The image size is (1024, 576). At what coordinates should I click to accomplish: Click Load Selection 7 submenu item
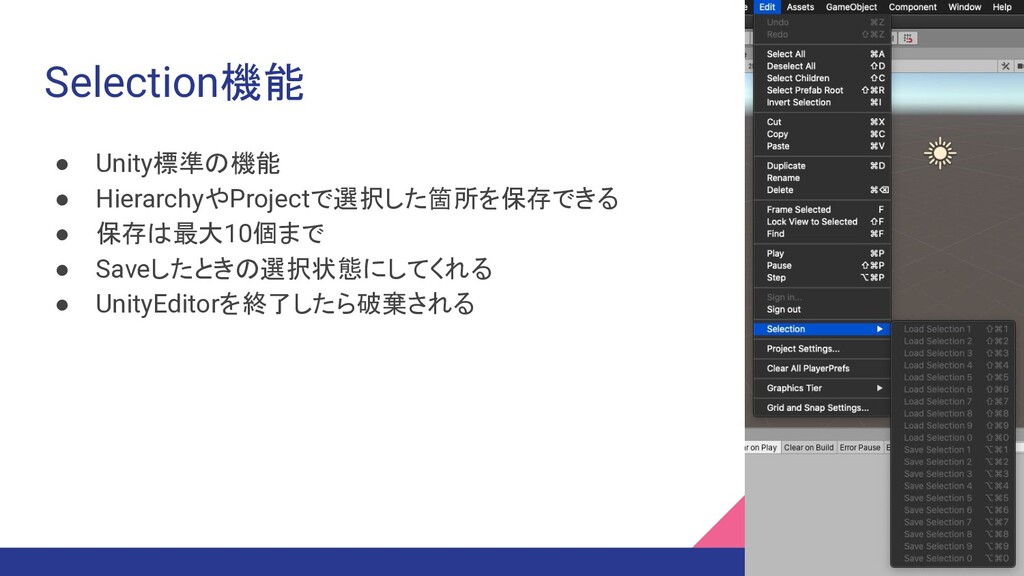(x=955, y=402)
